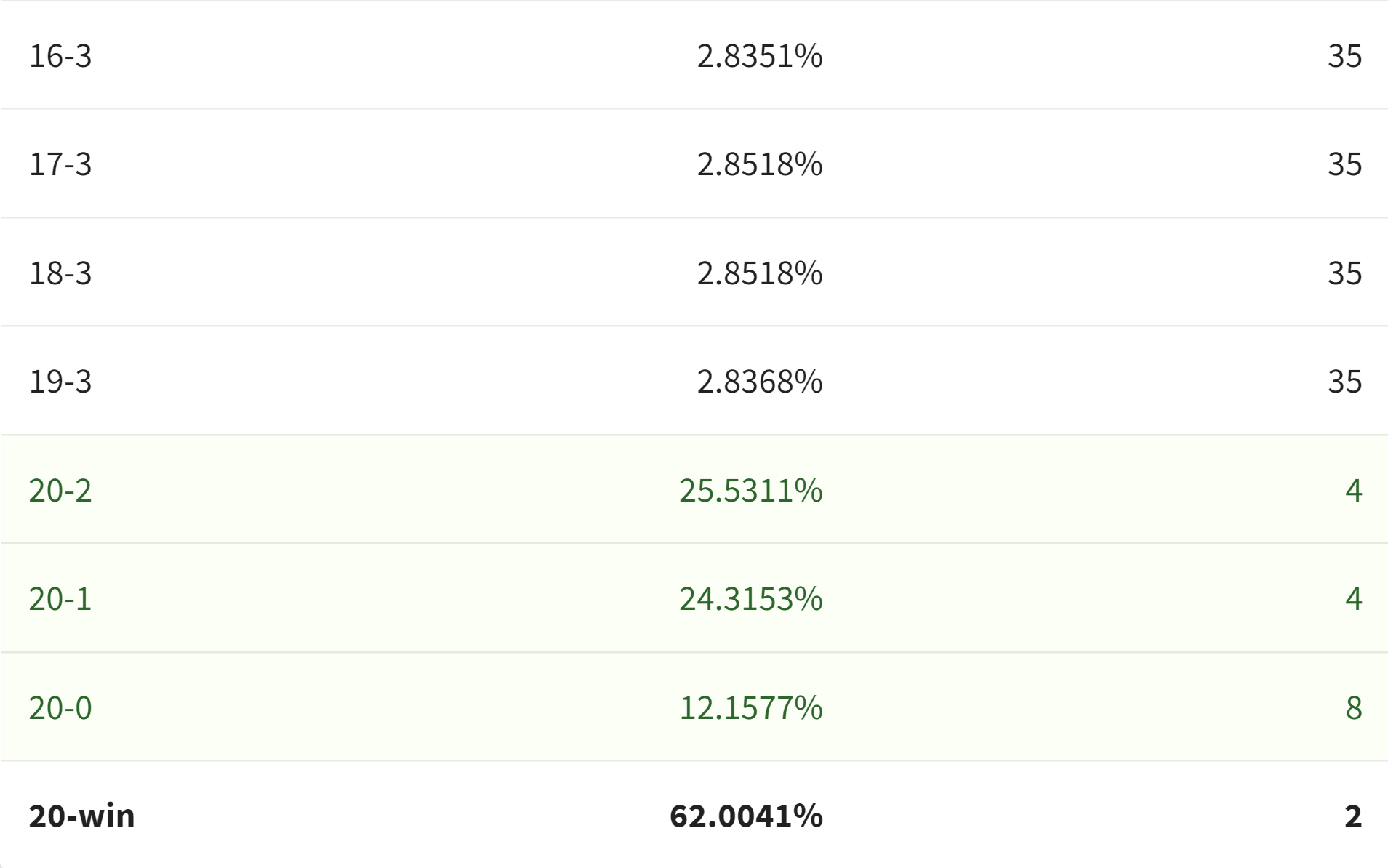Select the 16-3 row label

(60, 56)
